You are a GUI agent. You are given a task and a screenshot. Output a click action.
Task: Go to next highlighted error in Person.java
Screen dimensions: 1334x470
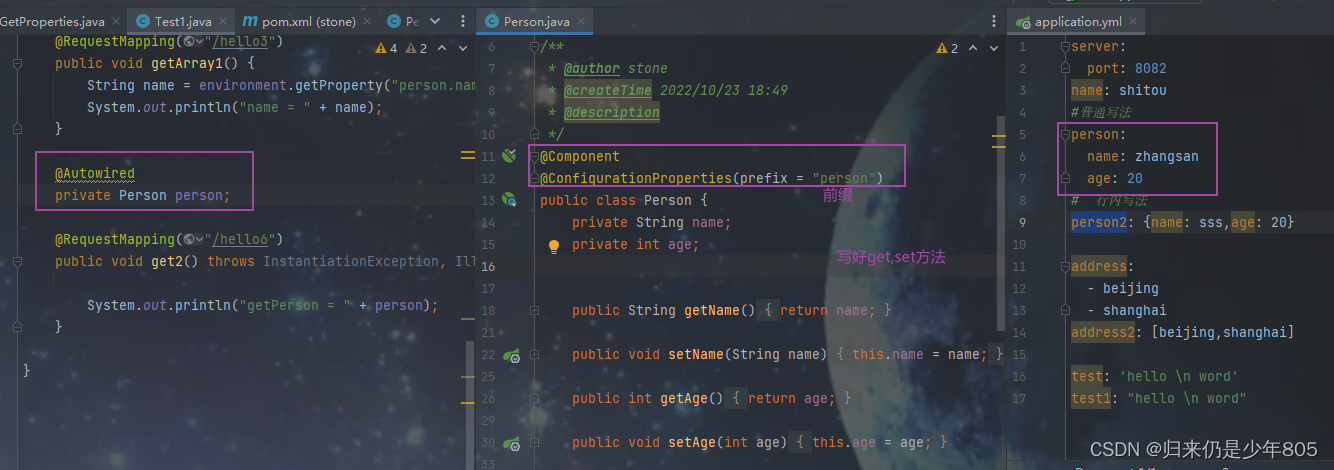(x=993, y=48)
